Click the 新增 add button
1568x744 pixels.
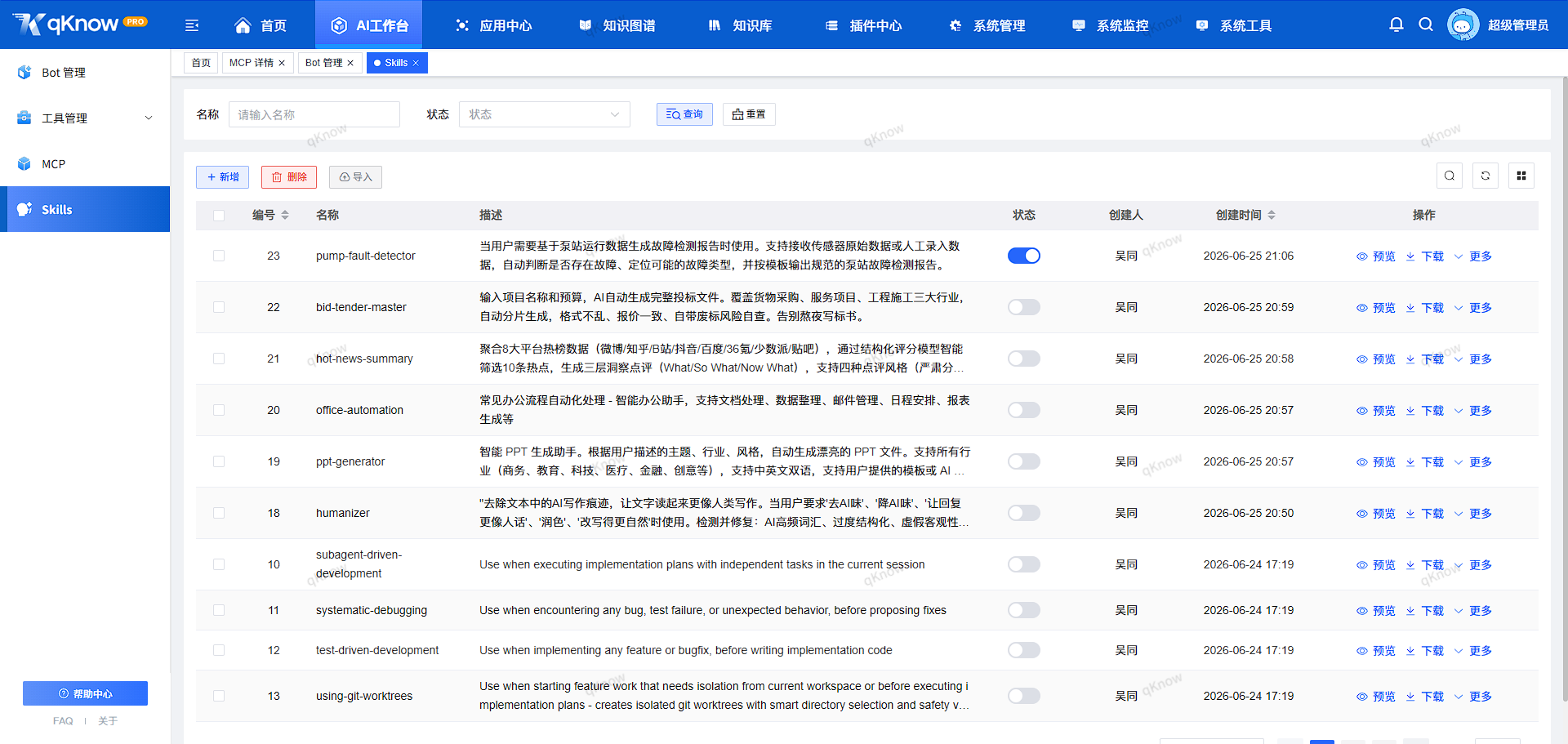223,177
